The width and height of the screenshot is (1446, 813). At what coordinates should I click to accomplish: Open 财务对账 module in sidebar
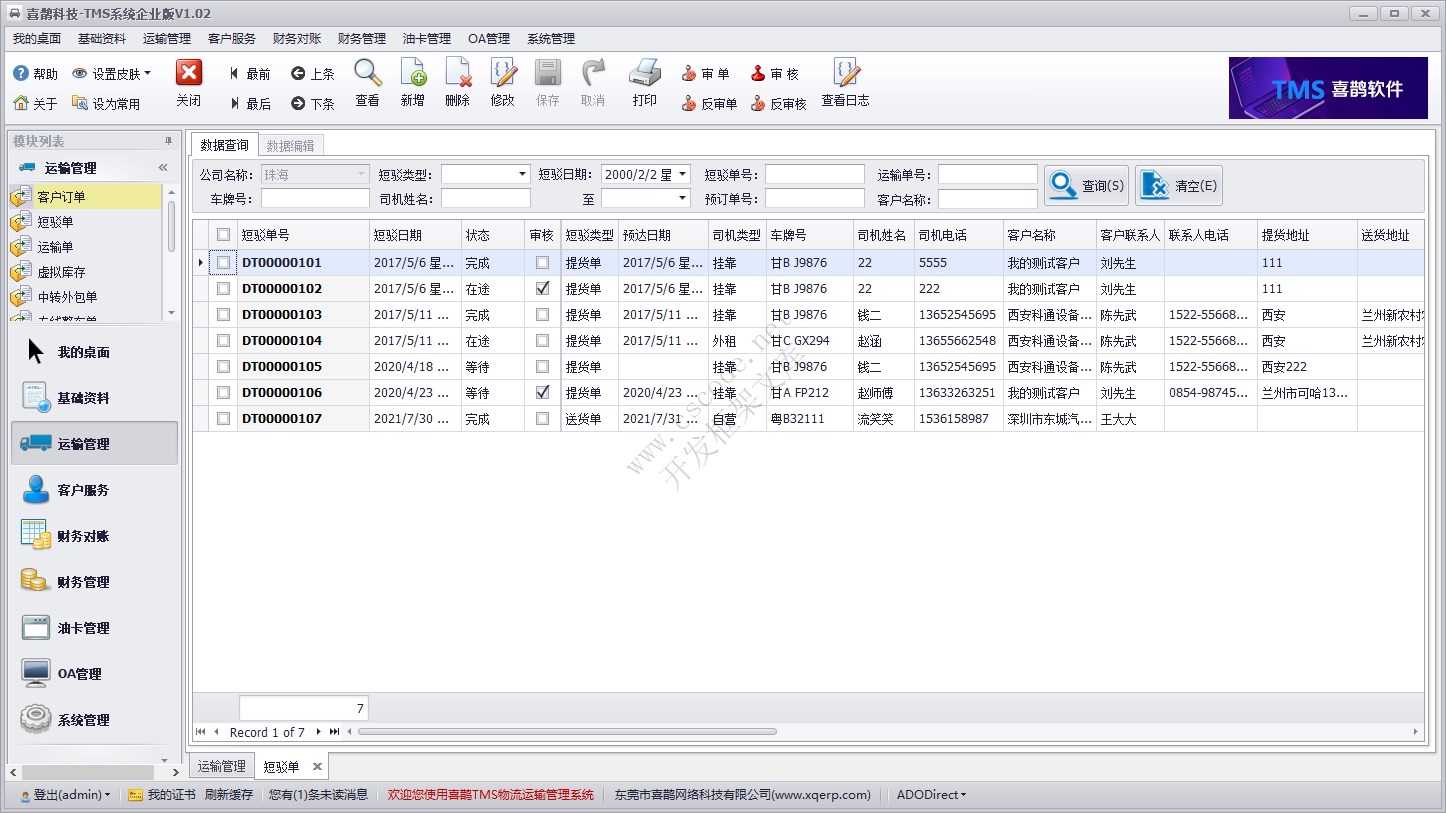[x=94, y=536]
